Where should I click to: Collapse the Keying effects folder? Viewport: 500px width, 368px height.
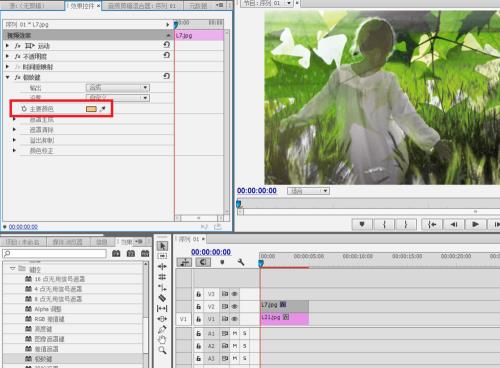pos(13,269)
